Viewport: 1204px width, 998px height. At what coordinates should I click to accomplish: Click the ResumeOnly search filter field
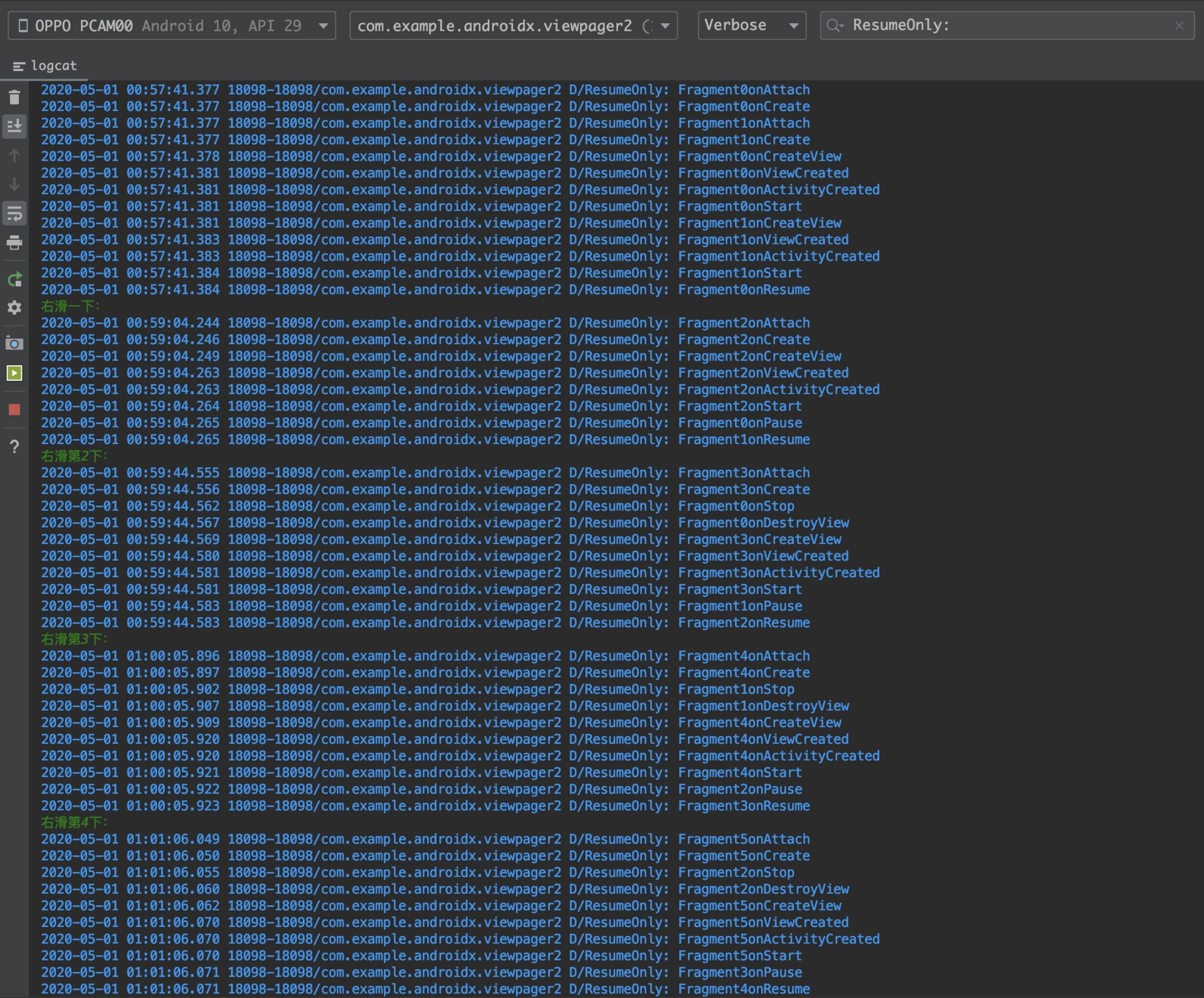(1003, 26)
